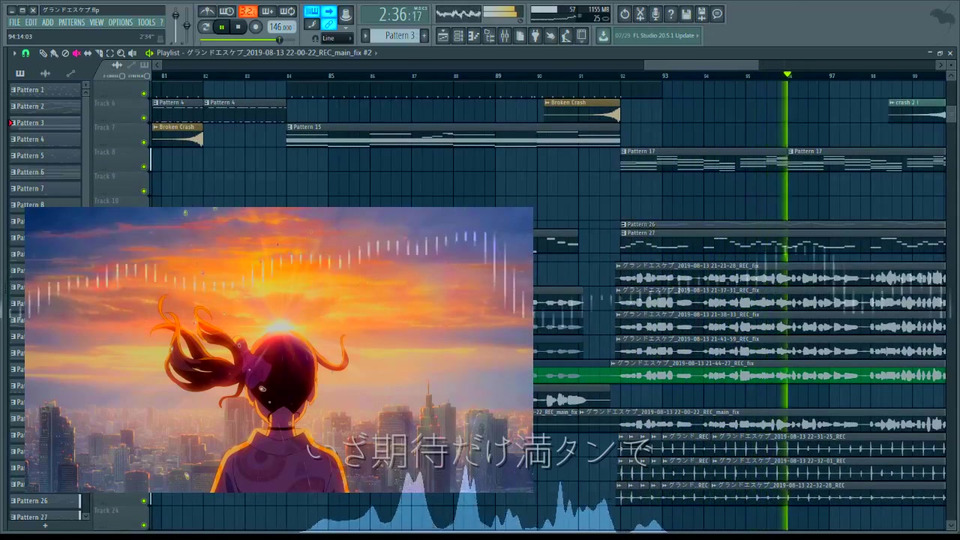Open the Mixer icon

[x=504, y=36]
